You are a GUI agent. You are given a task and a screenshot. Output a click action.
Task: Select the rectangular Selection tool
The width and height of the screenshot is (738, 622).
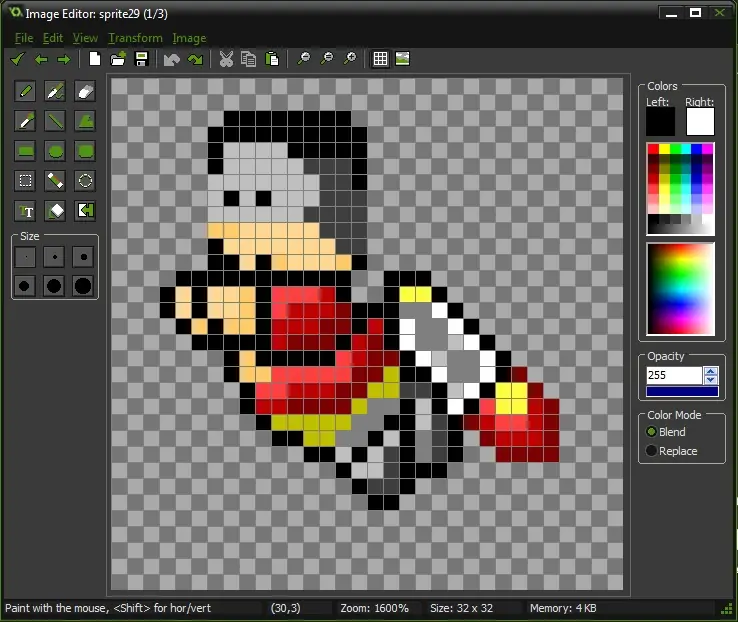[x=25, y=181]
